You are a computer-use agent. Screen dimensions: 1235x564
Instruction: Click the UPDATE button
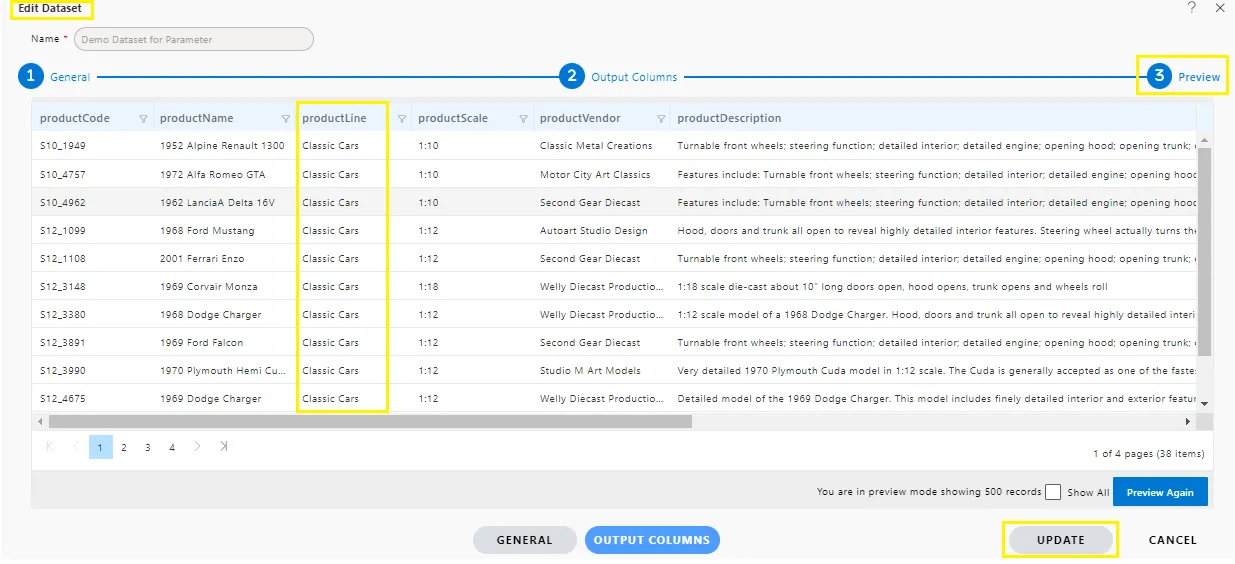click(1060, 540)
